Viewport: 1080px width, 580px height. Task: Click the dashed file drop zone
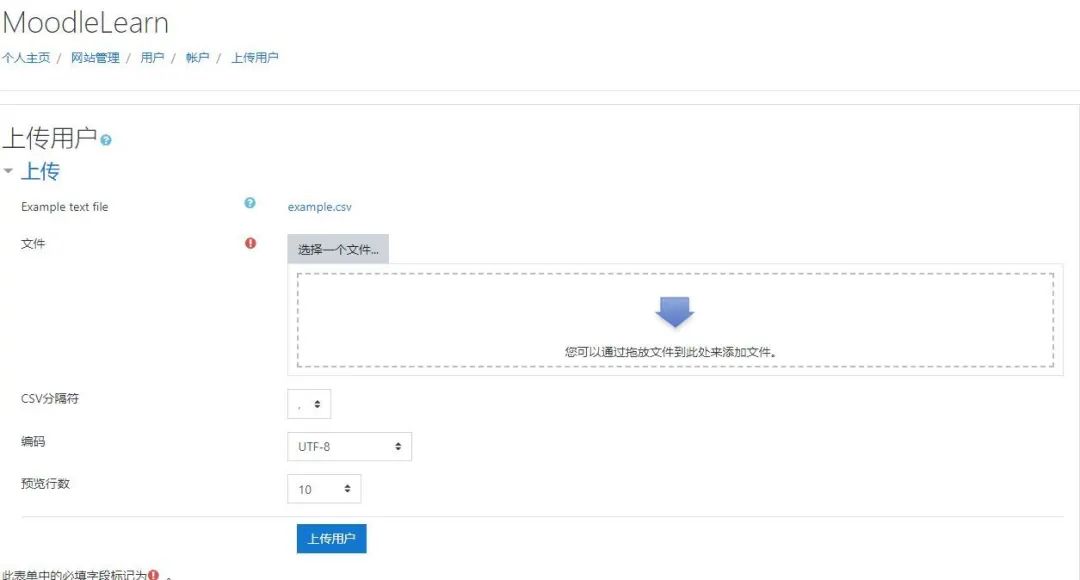[x=675, y=320]
